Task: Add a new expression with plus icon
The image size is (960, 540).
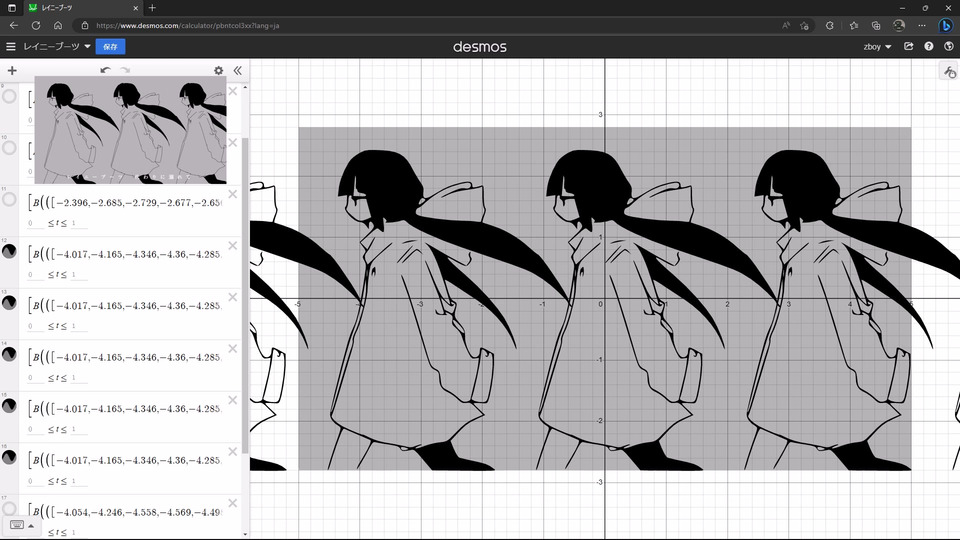Action: (x=12, y=70)
